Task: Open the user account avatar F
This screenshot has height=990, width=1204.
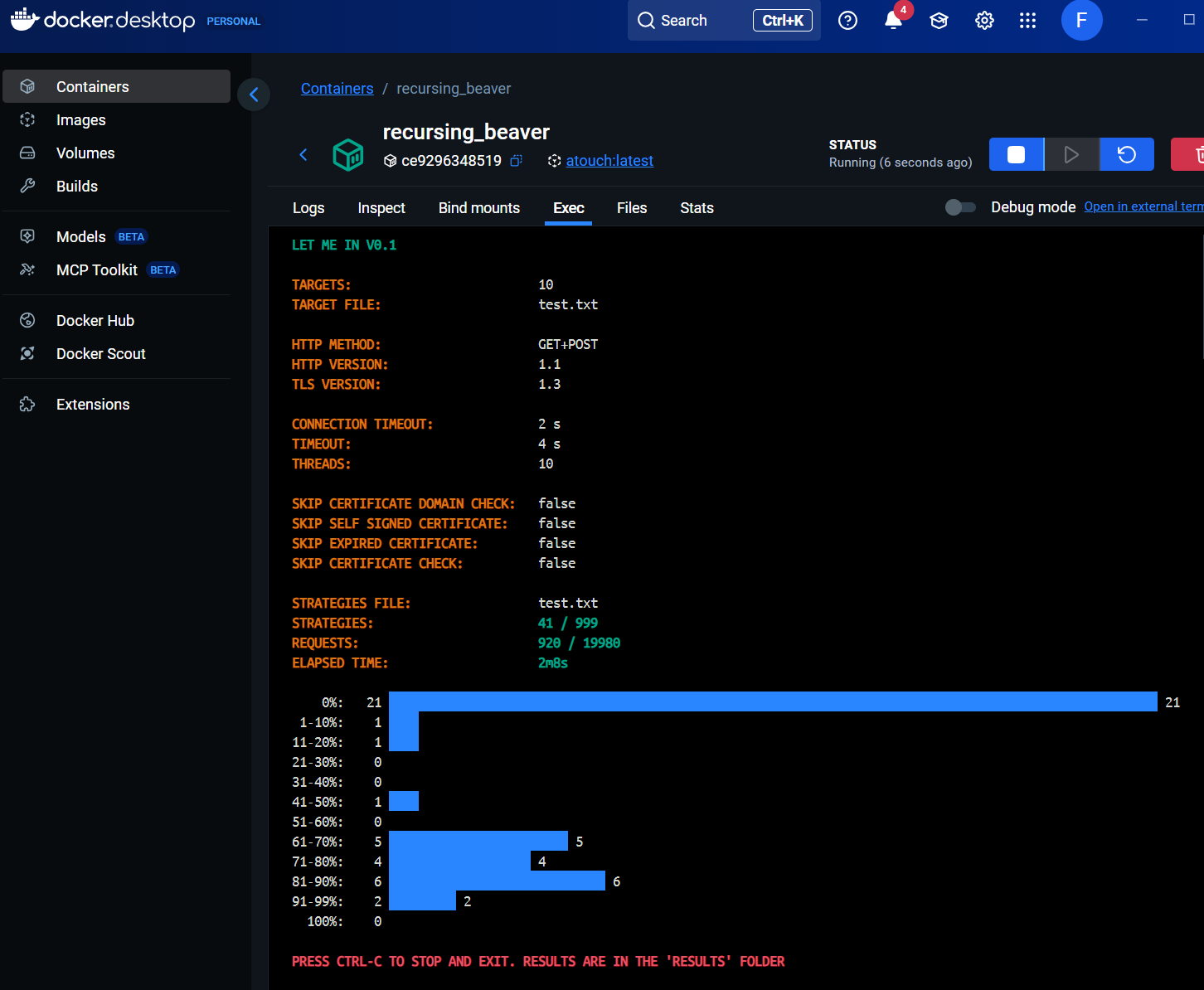Action: [1081, 21]
